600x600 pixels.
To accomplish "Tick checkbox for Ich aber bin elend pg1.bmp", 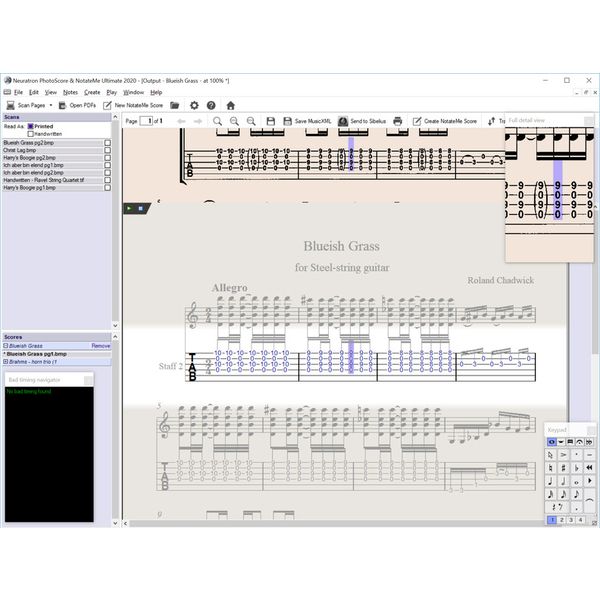I will click(108, 165).
